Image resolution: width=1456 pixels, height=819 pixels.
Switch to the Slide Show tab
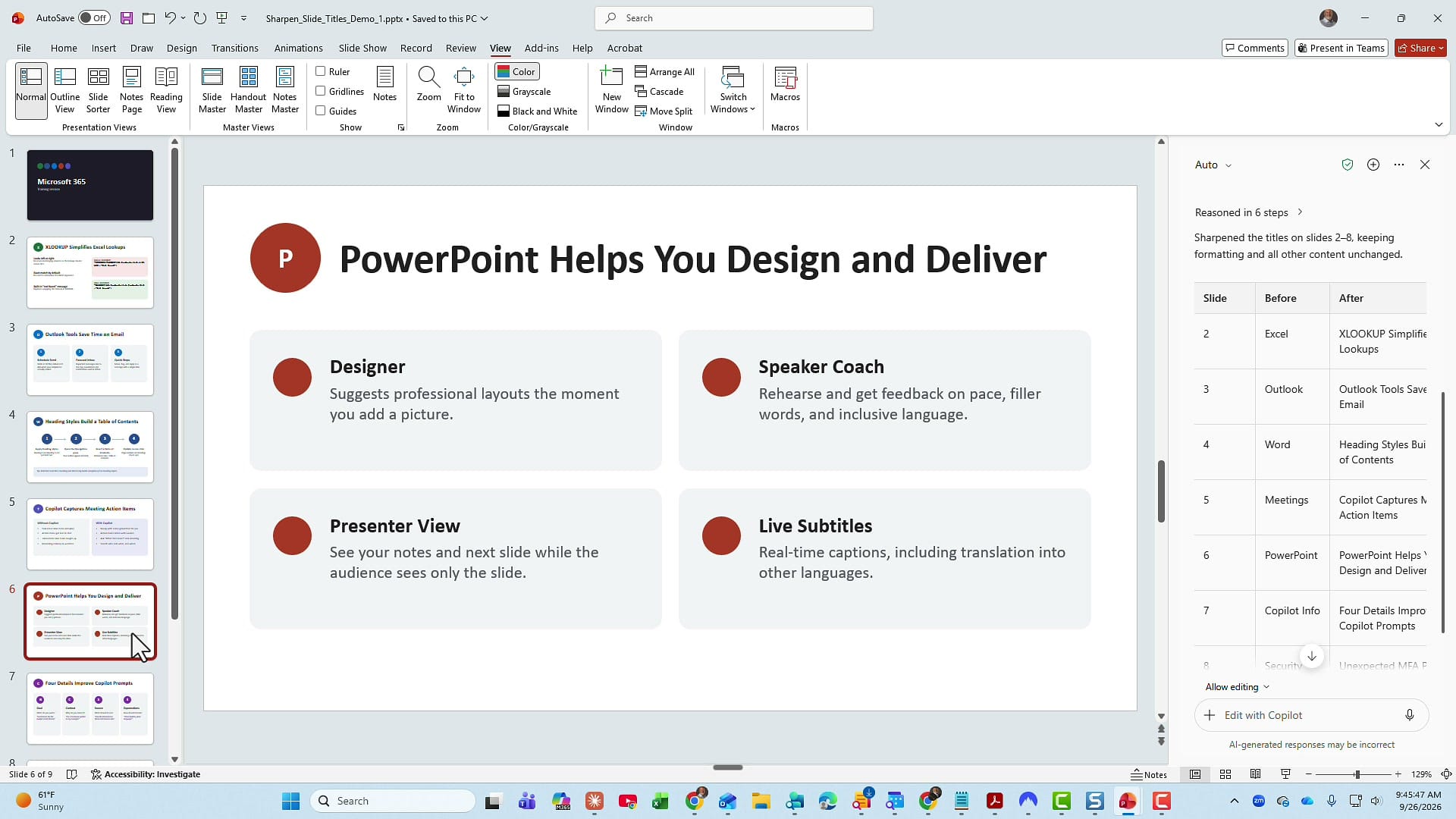pos(362,48)
